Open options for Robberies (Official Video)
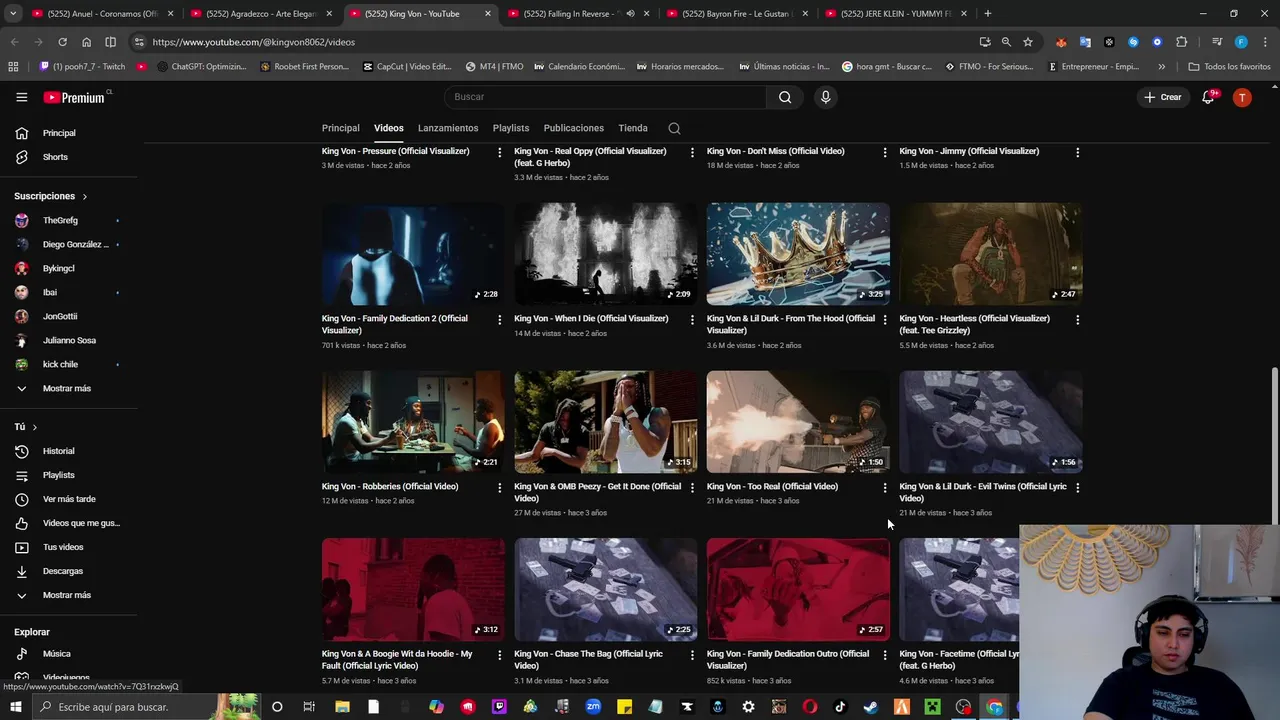This screenshot has height=720, width=1280. pyautogui.click(x=499, y=488)
